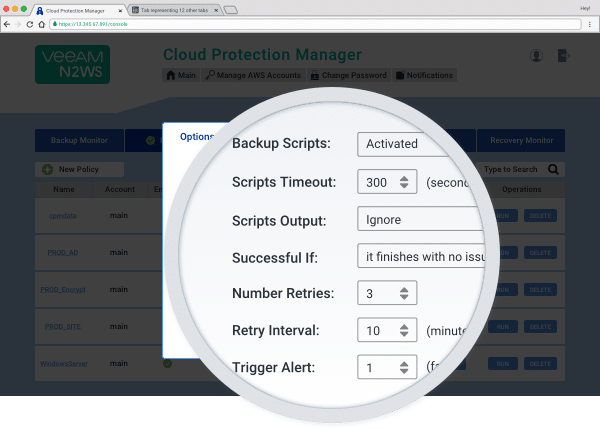Adjust the Number Retries stepper arrows

[404, 293]
